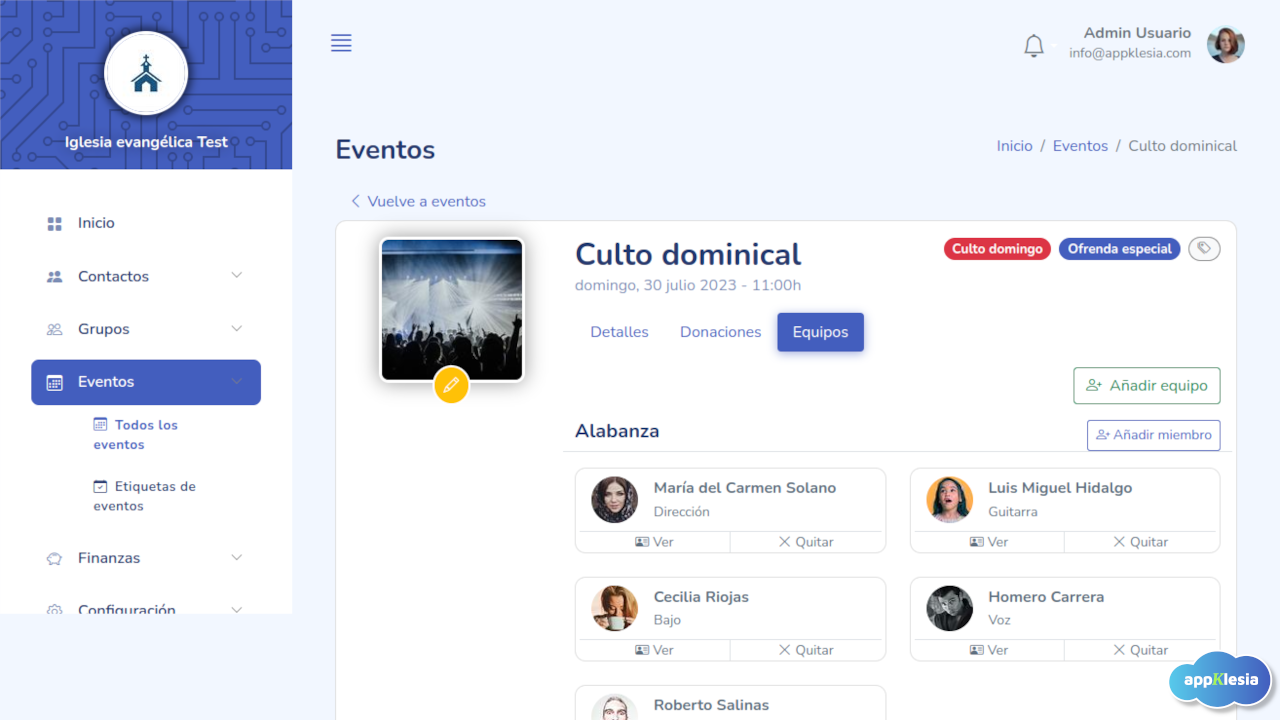Click Añadir equipo button
This screenshot has width=1280, height=720.
point(1146,386)
